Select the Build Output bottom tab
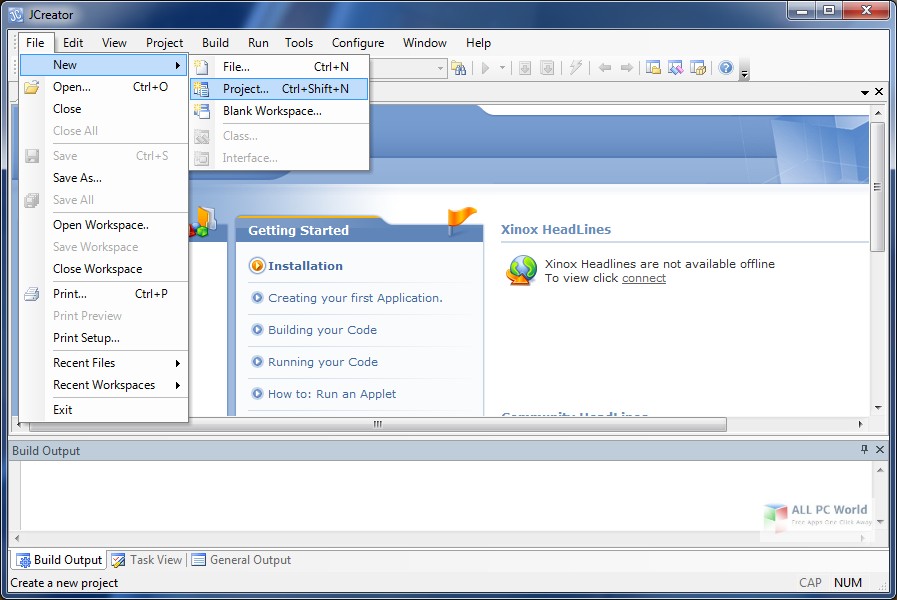 click(x=59, y=560)
